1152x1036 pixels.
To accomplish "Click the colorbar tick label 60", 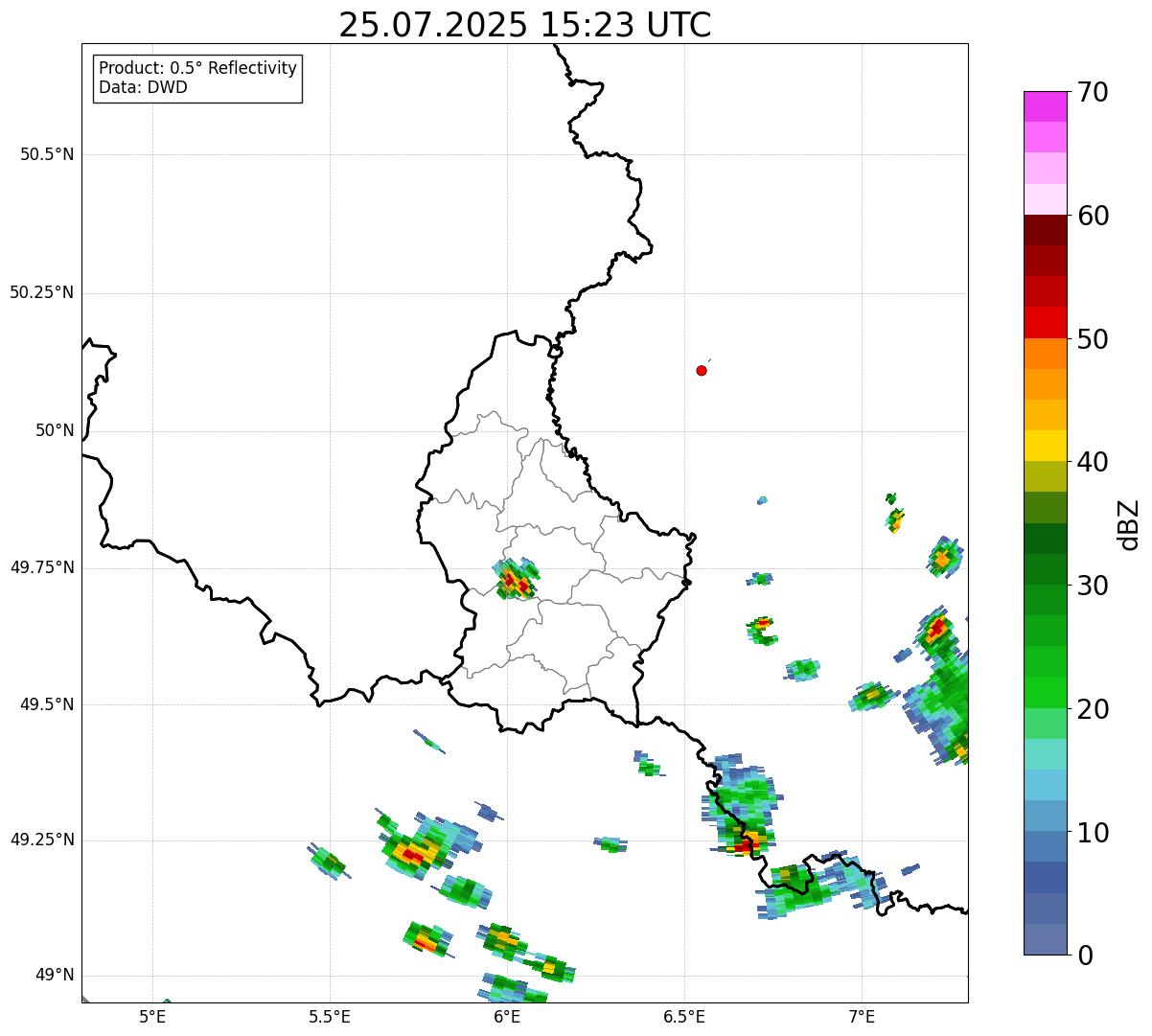I will tap(1094, 216).
